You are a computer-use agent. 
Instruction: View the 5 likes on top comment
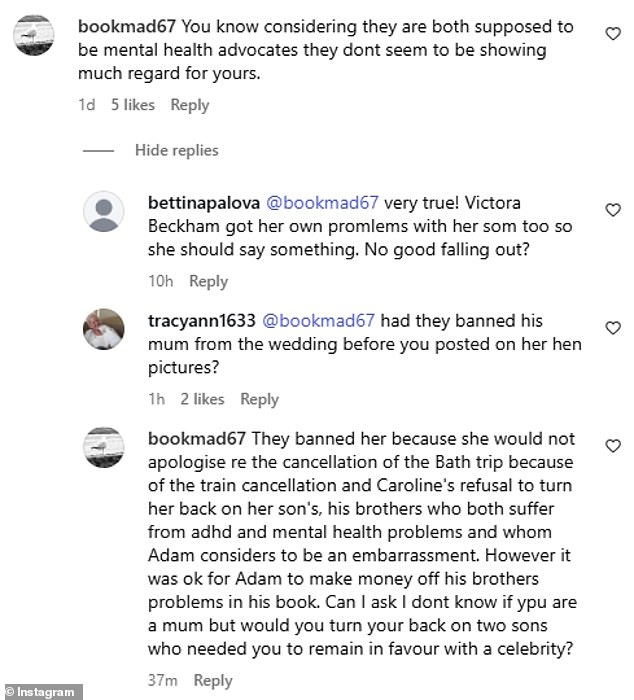(x=133, y=105)
